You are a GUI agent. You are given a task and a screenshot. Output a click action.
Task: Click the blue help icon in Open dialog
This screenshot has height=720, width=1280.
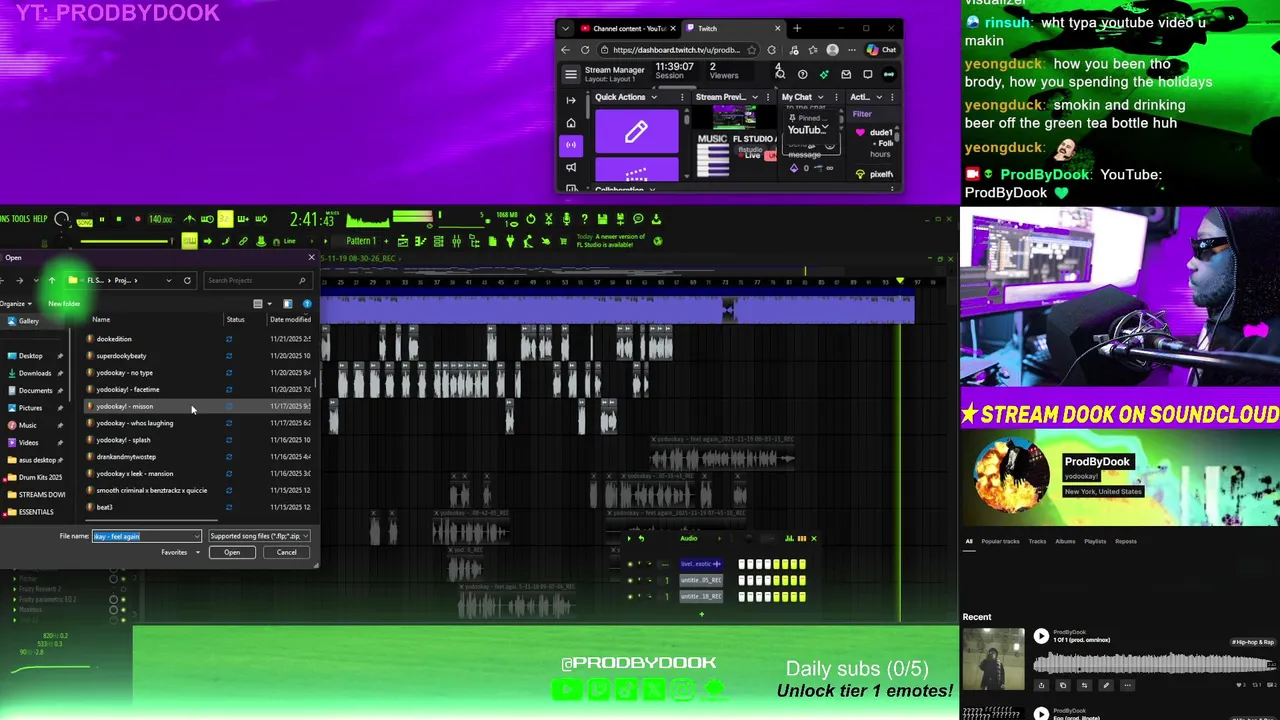coord(307,304)
